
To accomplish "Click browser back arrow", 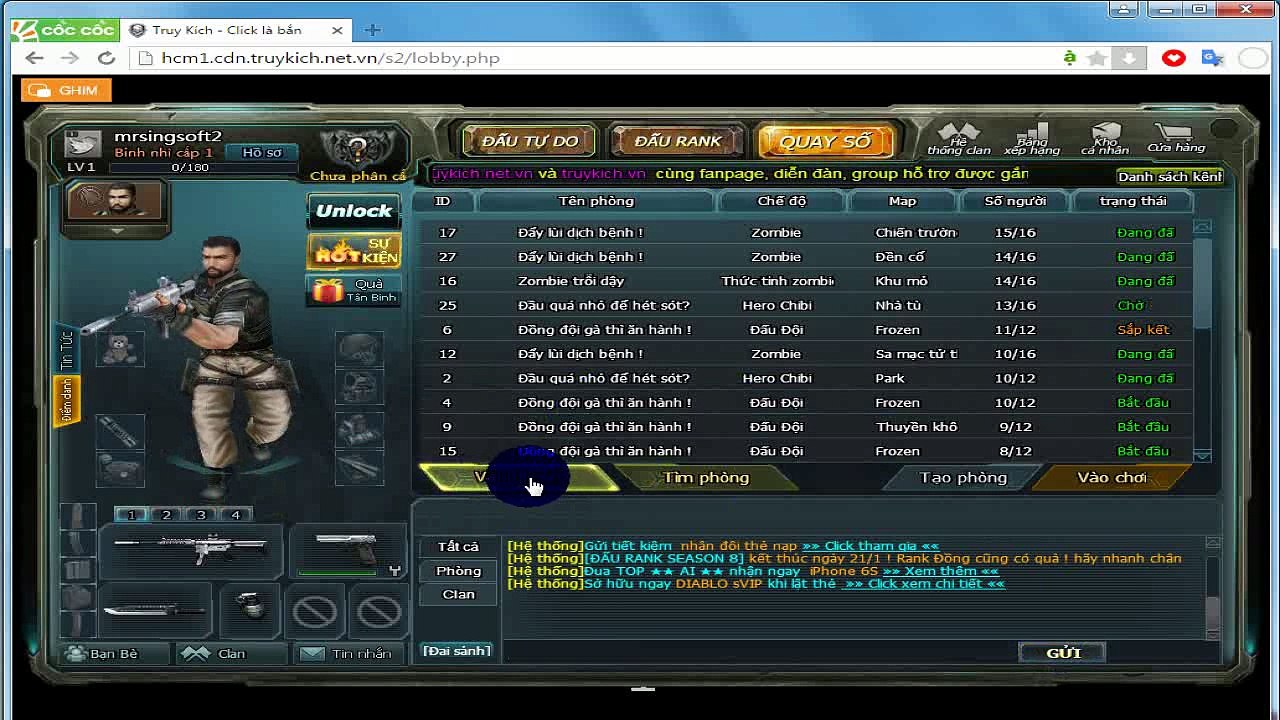I will pyautogui.click(x=35, y=58).
